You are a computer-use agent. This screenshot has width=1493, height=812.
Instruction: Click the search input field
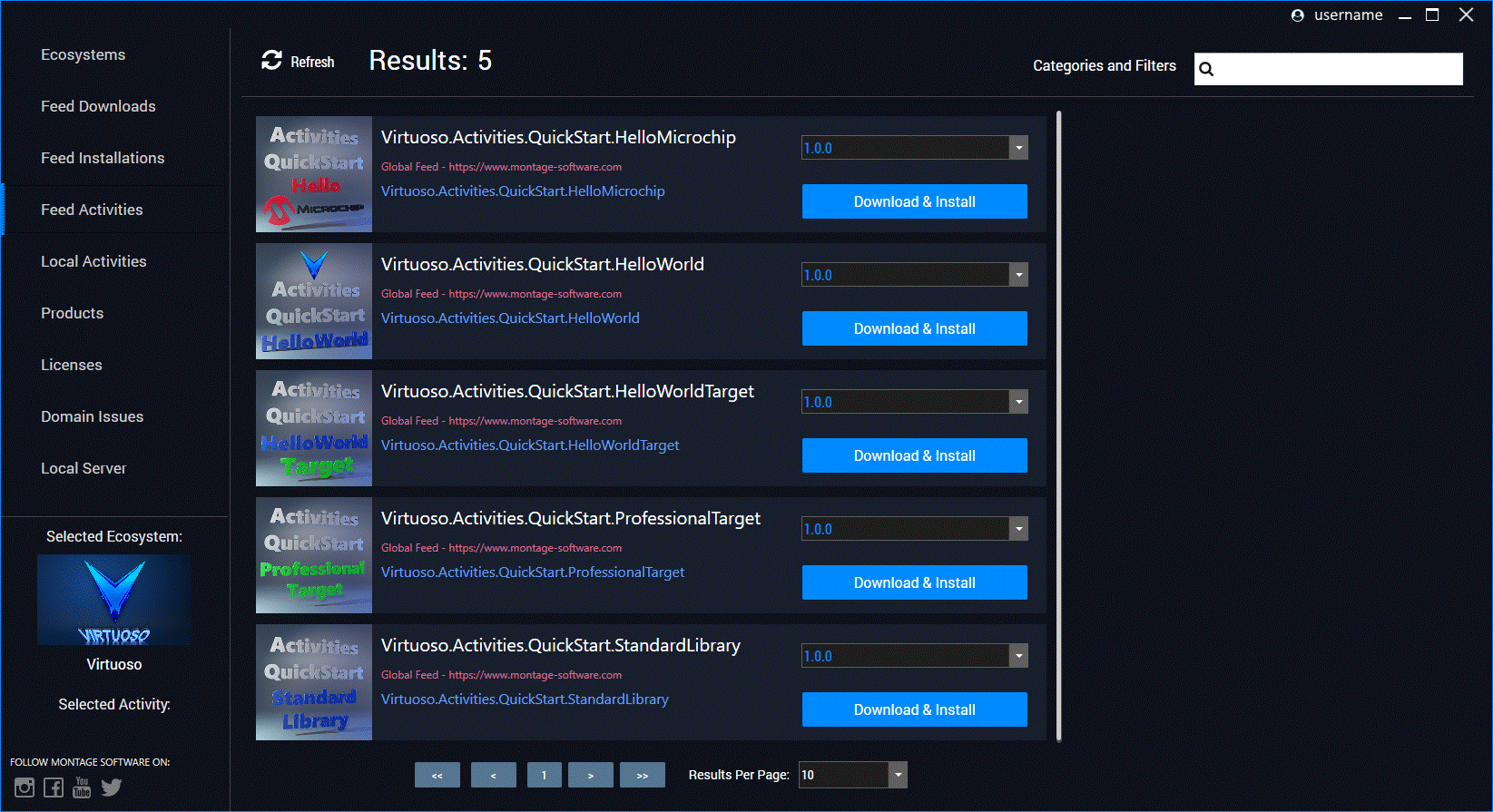[x=1329, y=69]
